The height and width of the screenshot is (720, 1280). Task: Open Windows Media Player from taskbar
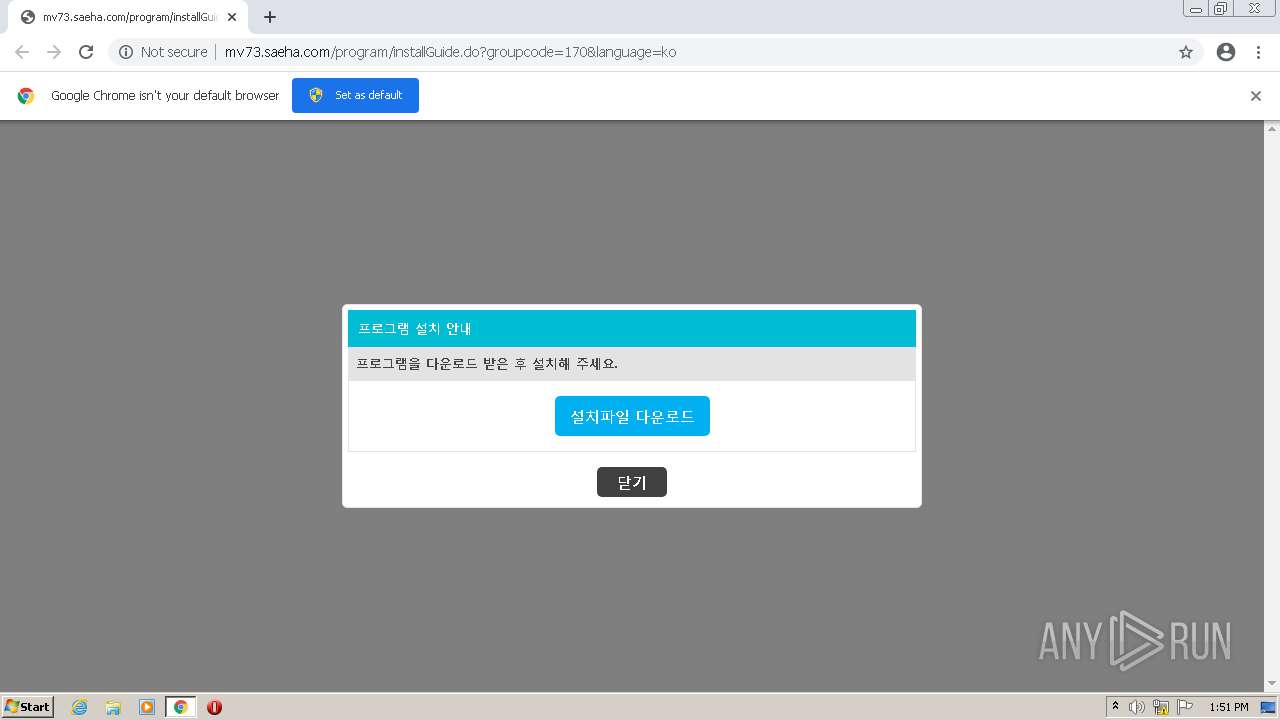147,707
